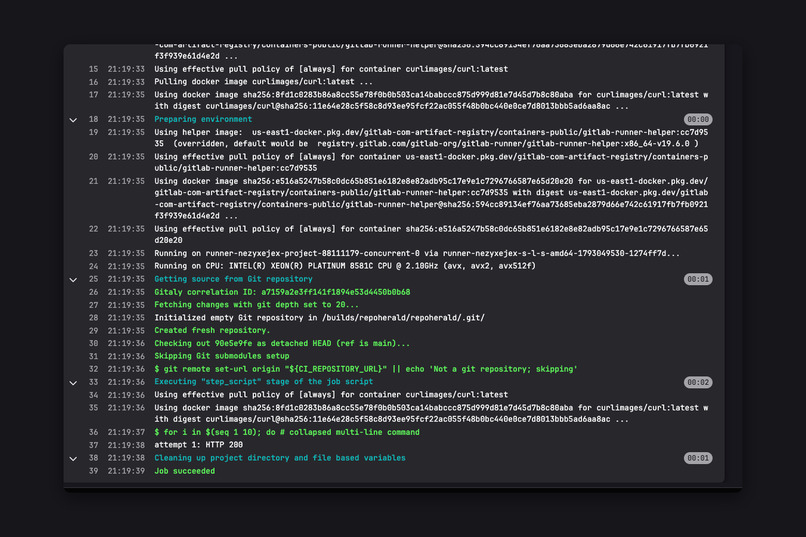Click the 'Preparing environment' section header

pyautogui.click(x=203, y=119)
